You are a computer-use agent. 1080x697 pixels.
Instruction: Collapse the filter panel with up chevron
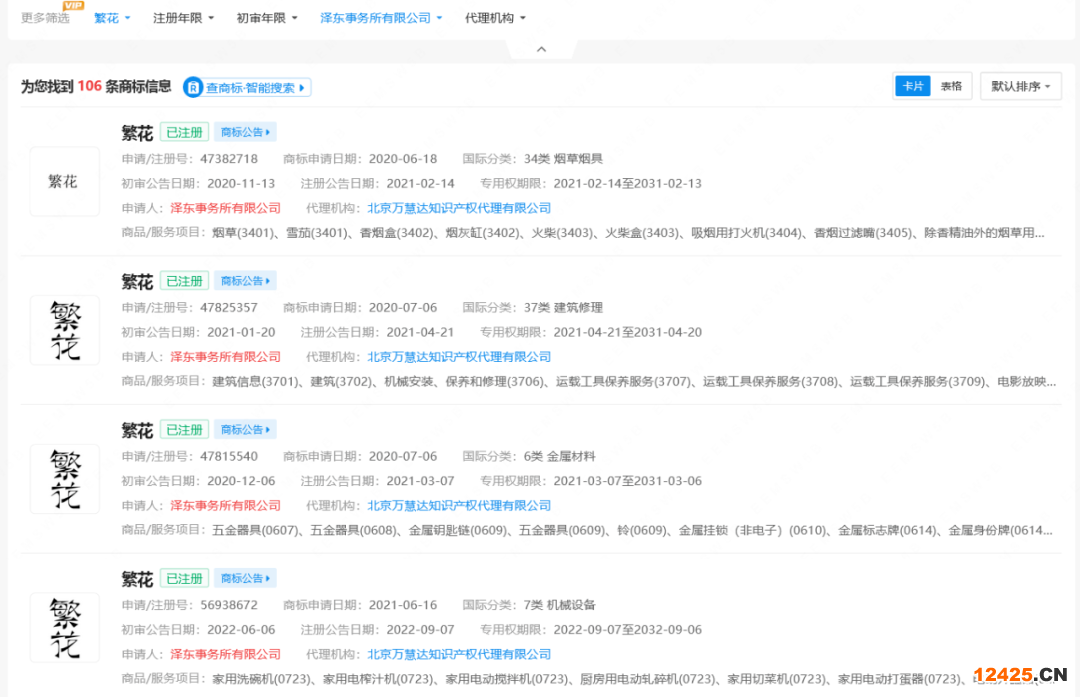541,49
